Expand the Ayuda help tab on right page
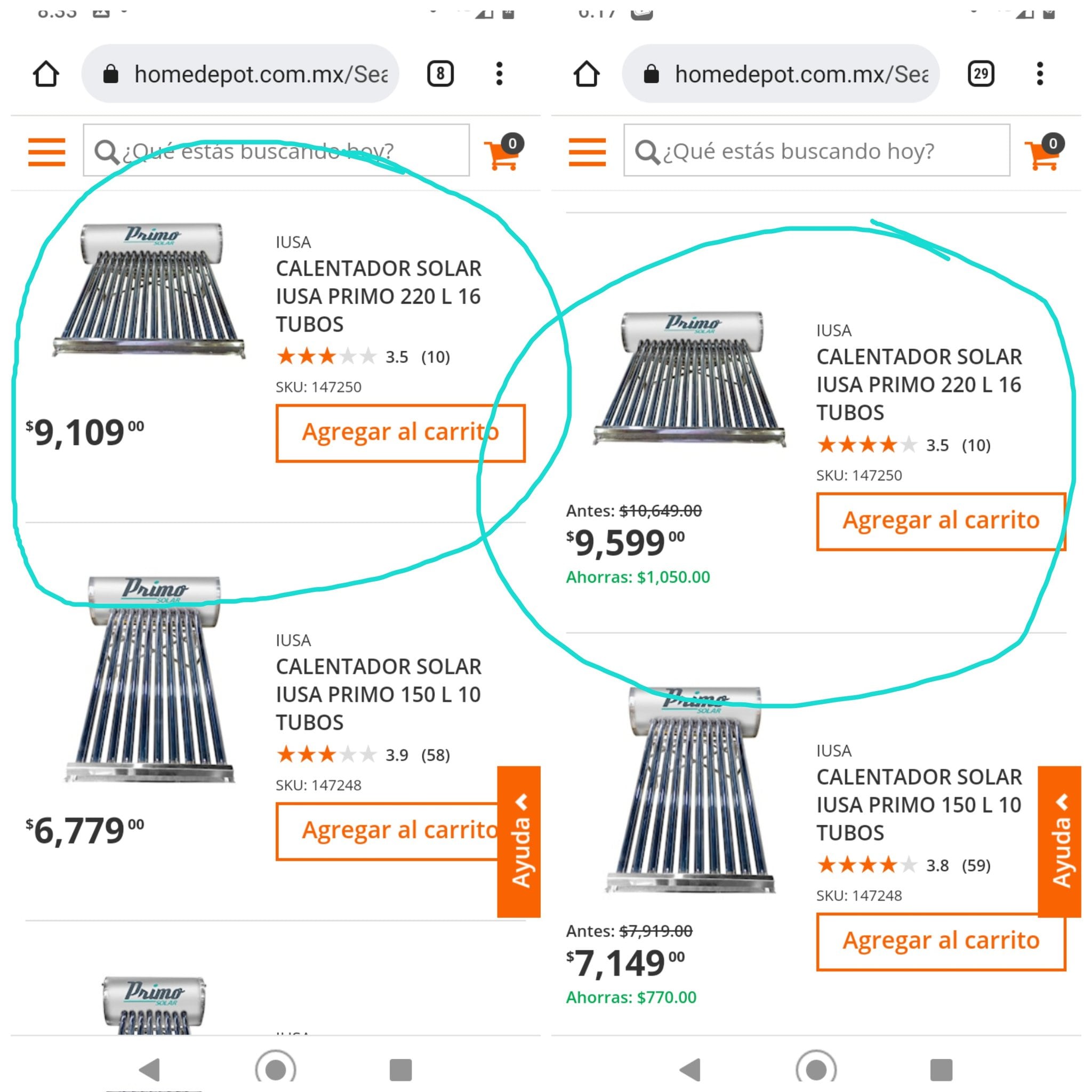Viewport: 1092px width, 1092px height. click(1060, 841)
